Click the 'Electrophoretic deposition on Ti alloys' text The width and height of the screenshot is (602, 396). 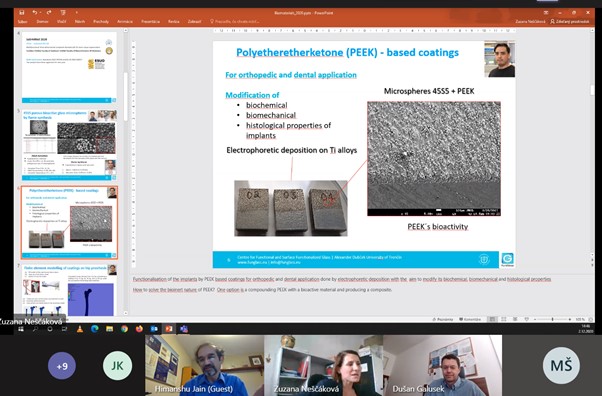(x=291, y=150)
